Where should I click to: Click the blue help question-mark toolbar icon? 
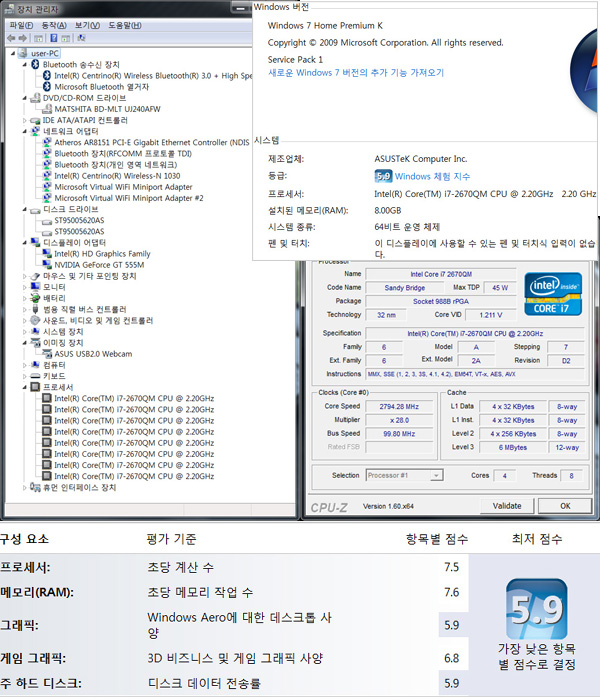(54, 38)
